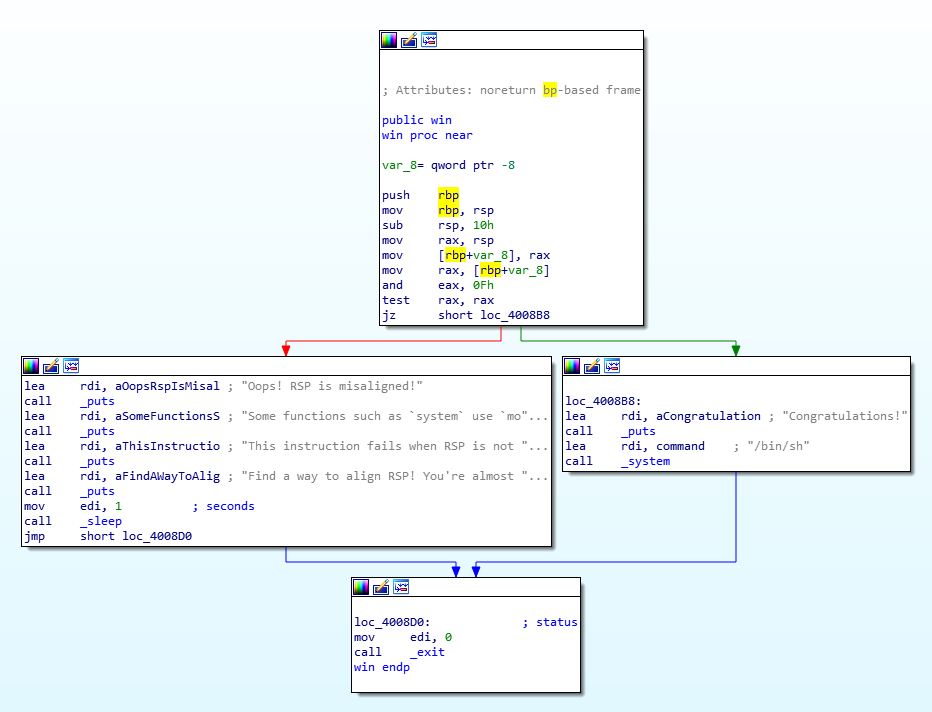This screenshot has width=932, height=712.
Task: Click the "Oops! RSP is misaligned!" comment
Action: pyautogui.click(x=332, y=386)
